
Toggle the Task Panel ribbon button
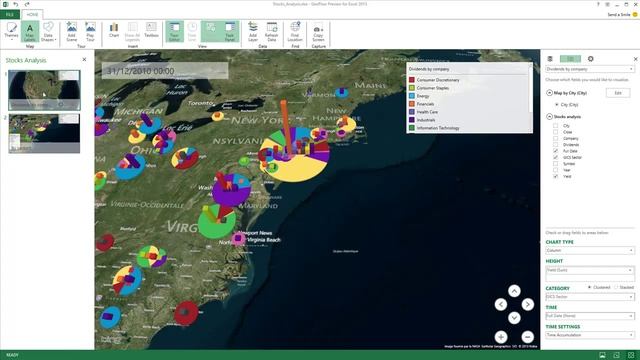tap(230, 31)
